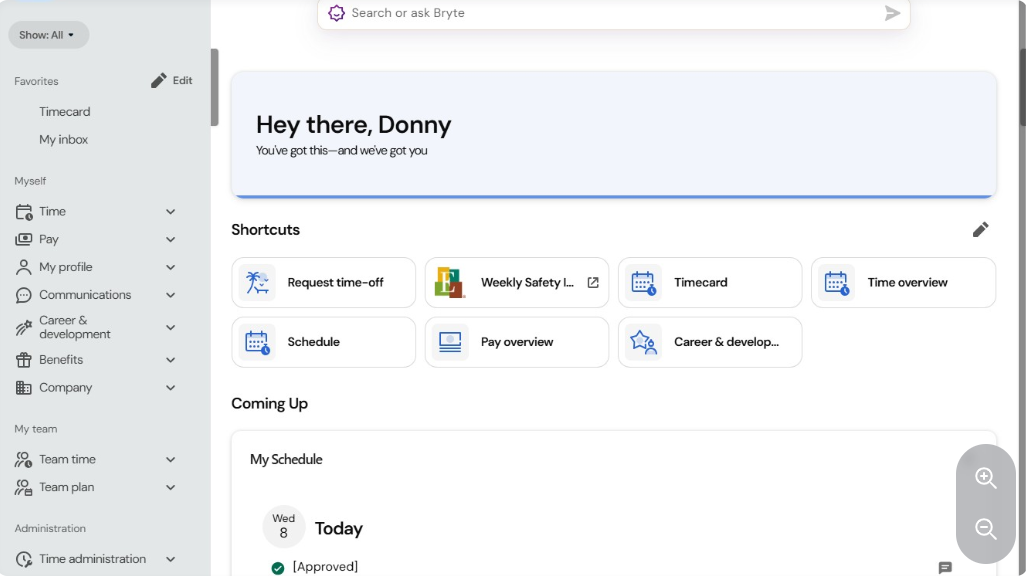Image resolution: width=1026 pixels, height=578 pixels.
Task: Click the zoom in magnifier button
Action: tap(985, 478)
